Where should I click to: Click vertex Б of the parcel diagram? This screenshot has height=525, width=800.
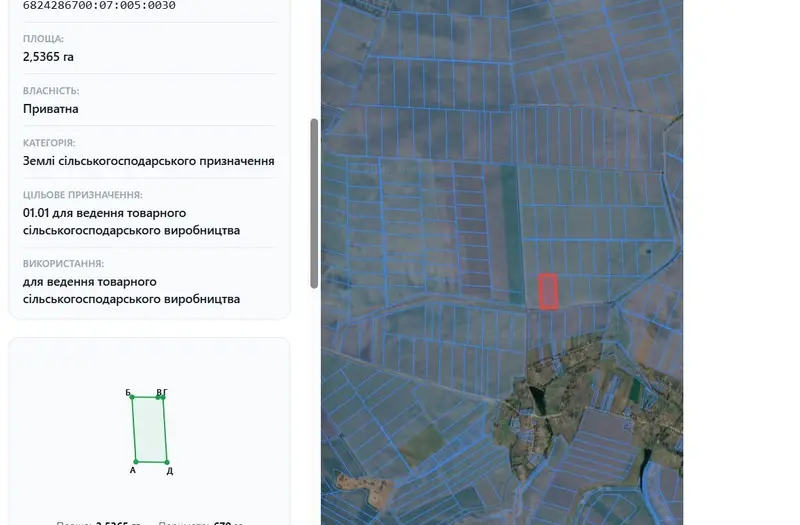(x=132, y=397)
